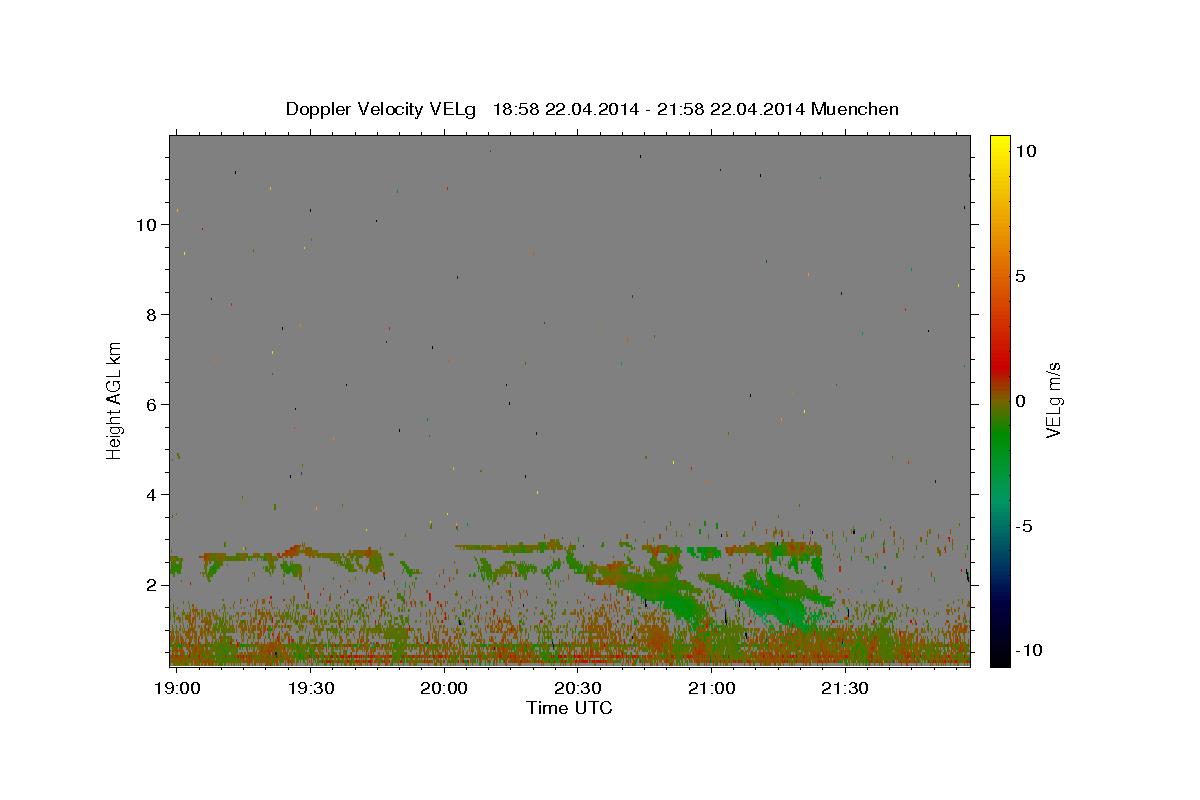
Task: Click the height axis label '4'
Action: pos(151,495)
